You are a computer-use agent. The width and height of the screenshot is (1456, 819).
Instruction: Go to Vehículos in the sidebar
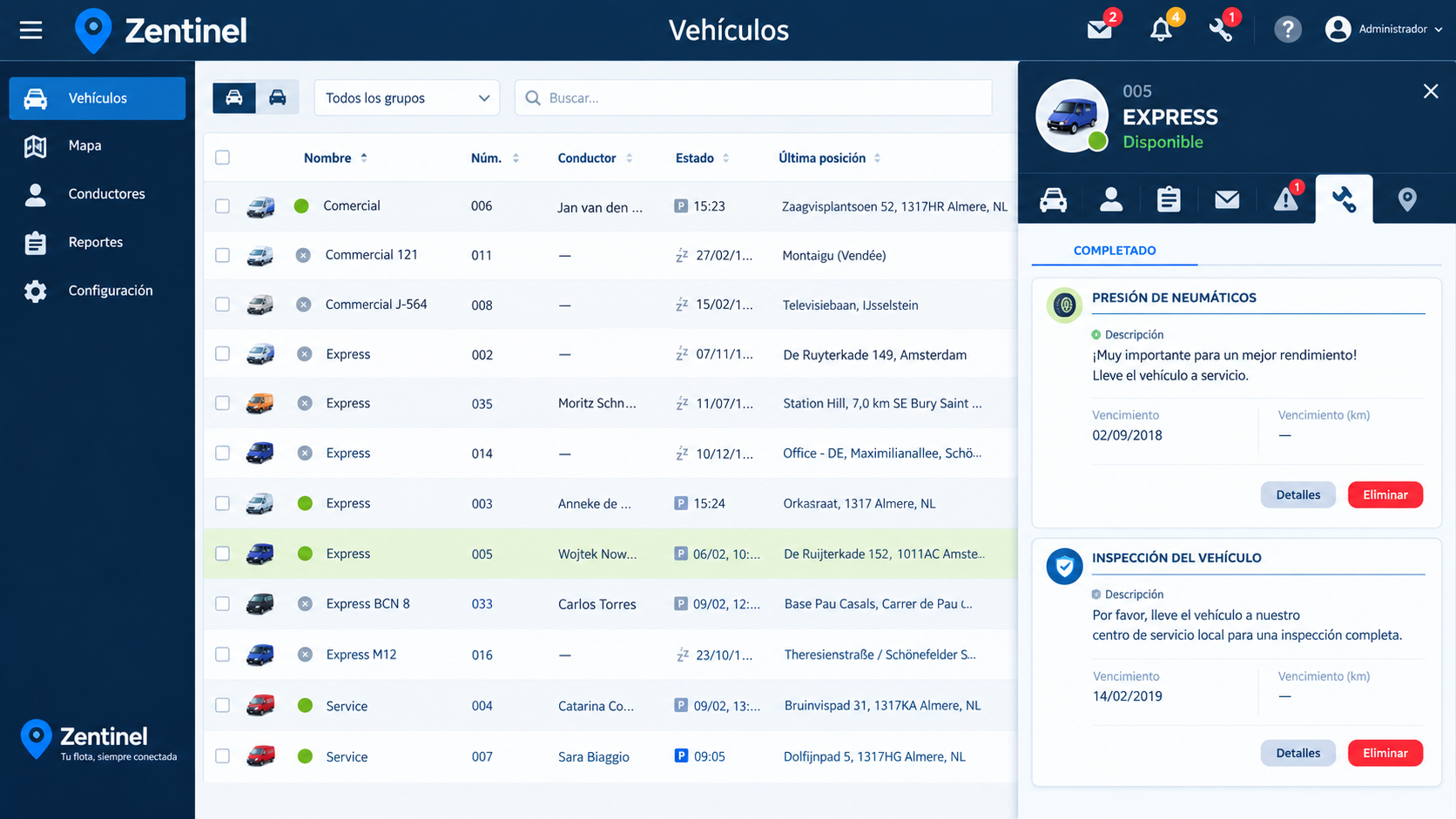[98, 98]
